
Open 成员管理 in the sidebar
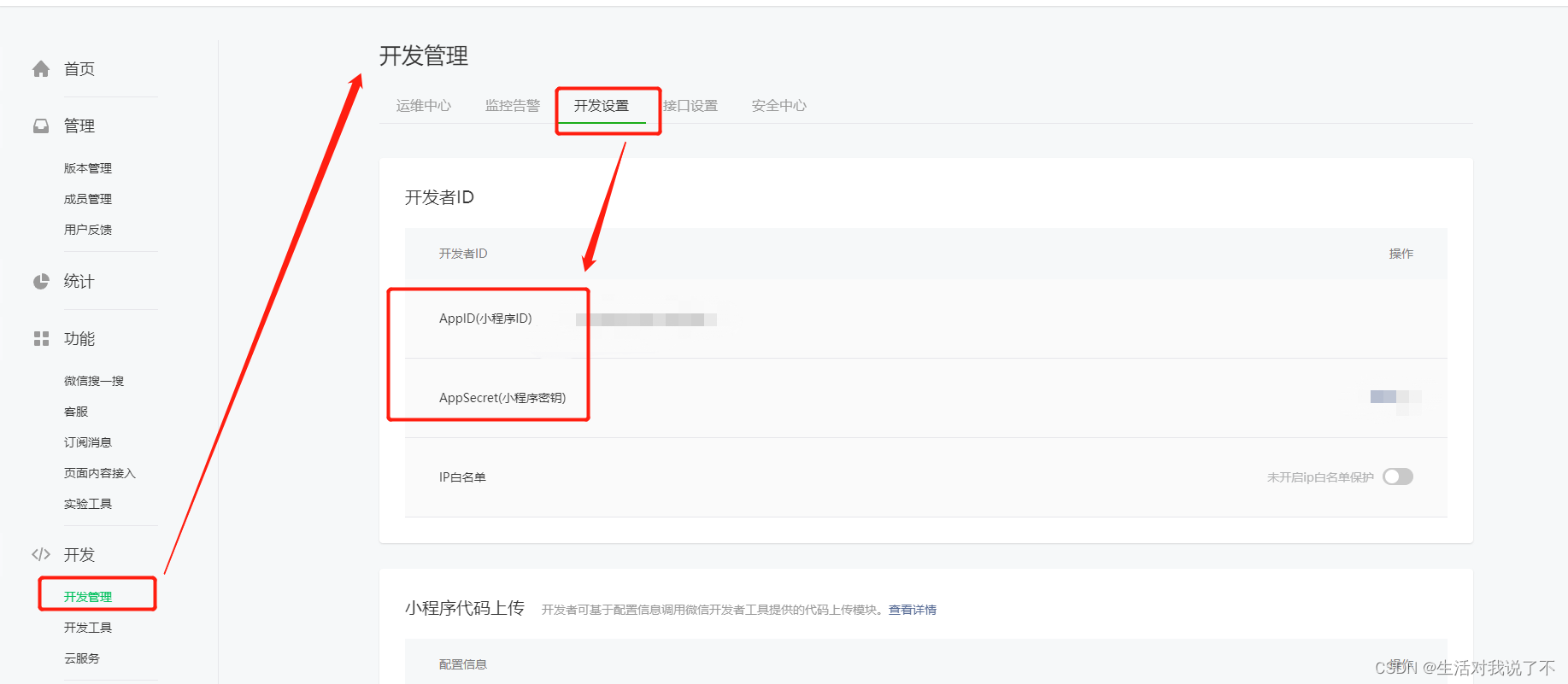click(x=88, y=199)
